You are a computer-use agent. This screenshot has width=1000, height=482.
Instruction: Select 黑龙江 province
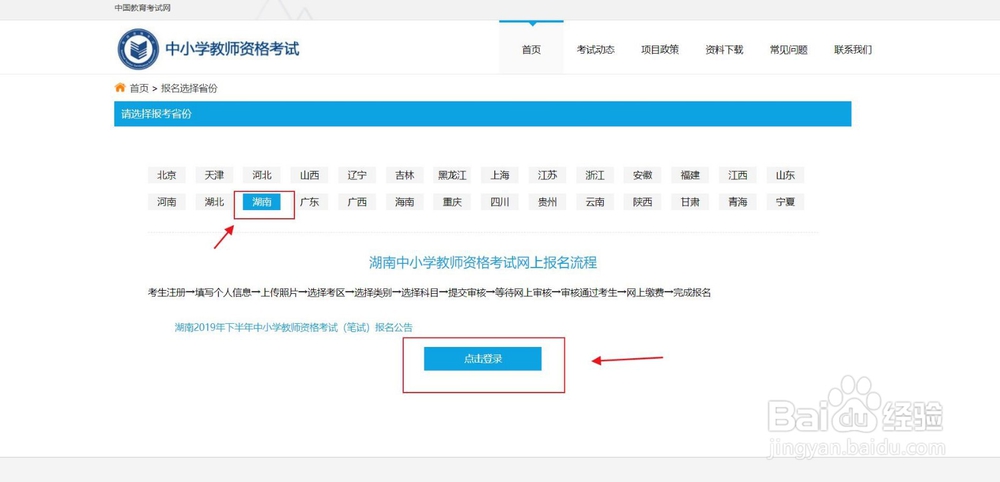(x=452, y=175)
